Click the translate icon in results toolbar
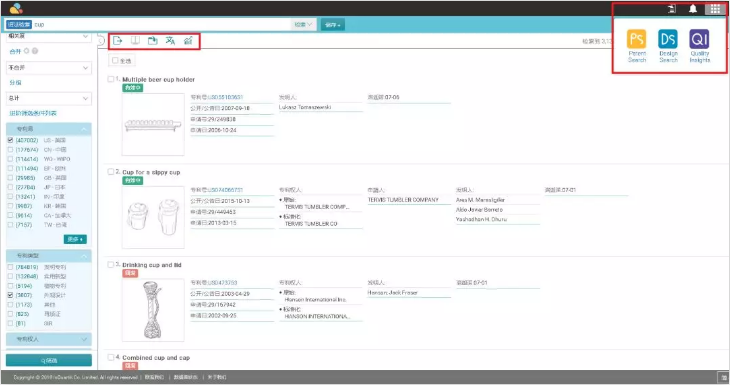Screen dimensions: 730x385 (x=170, y=41)
